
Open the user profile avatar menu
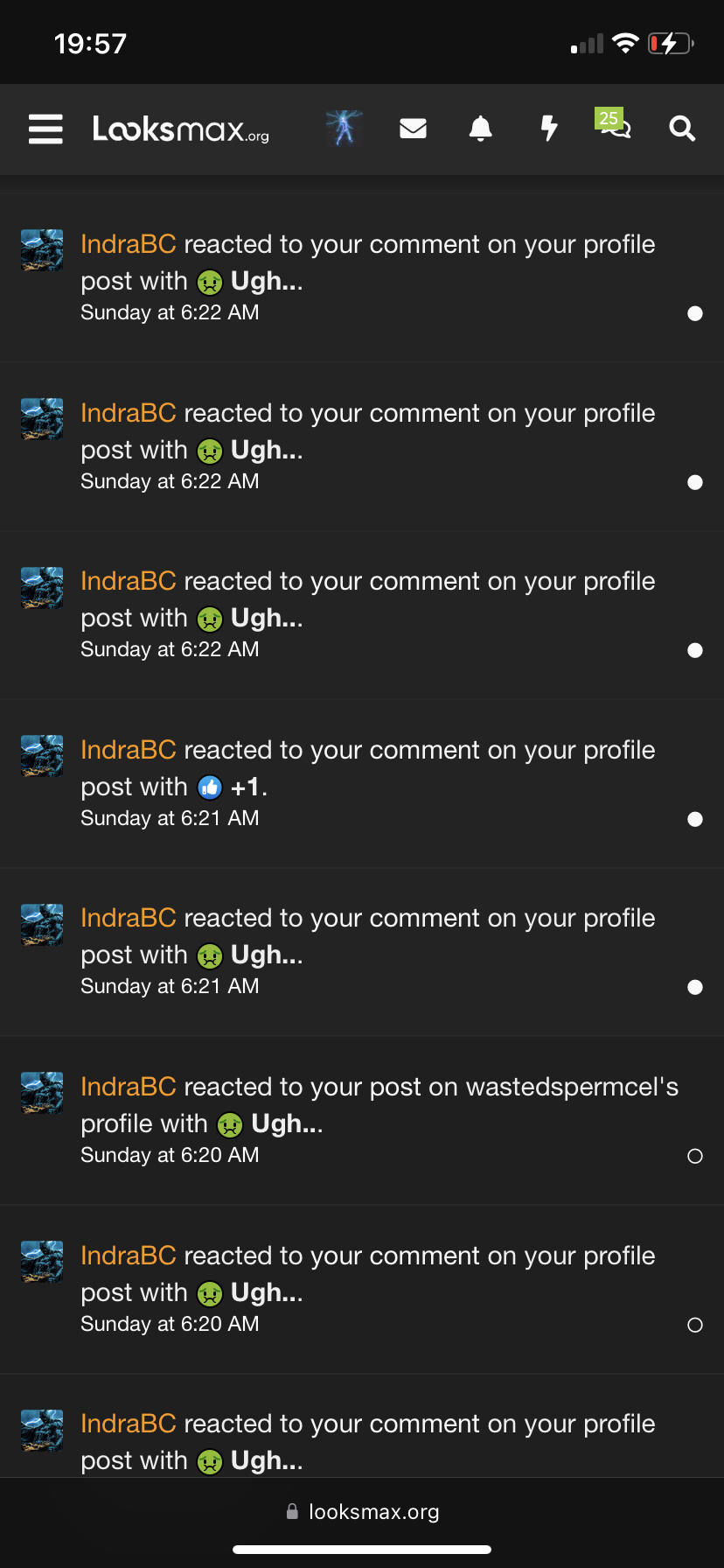(345, 129)
